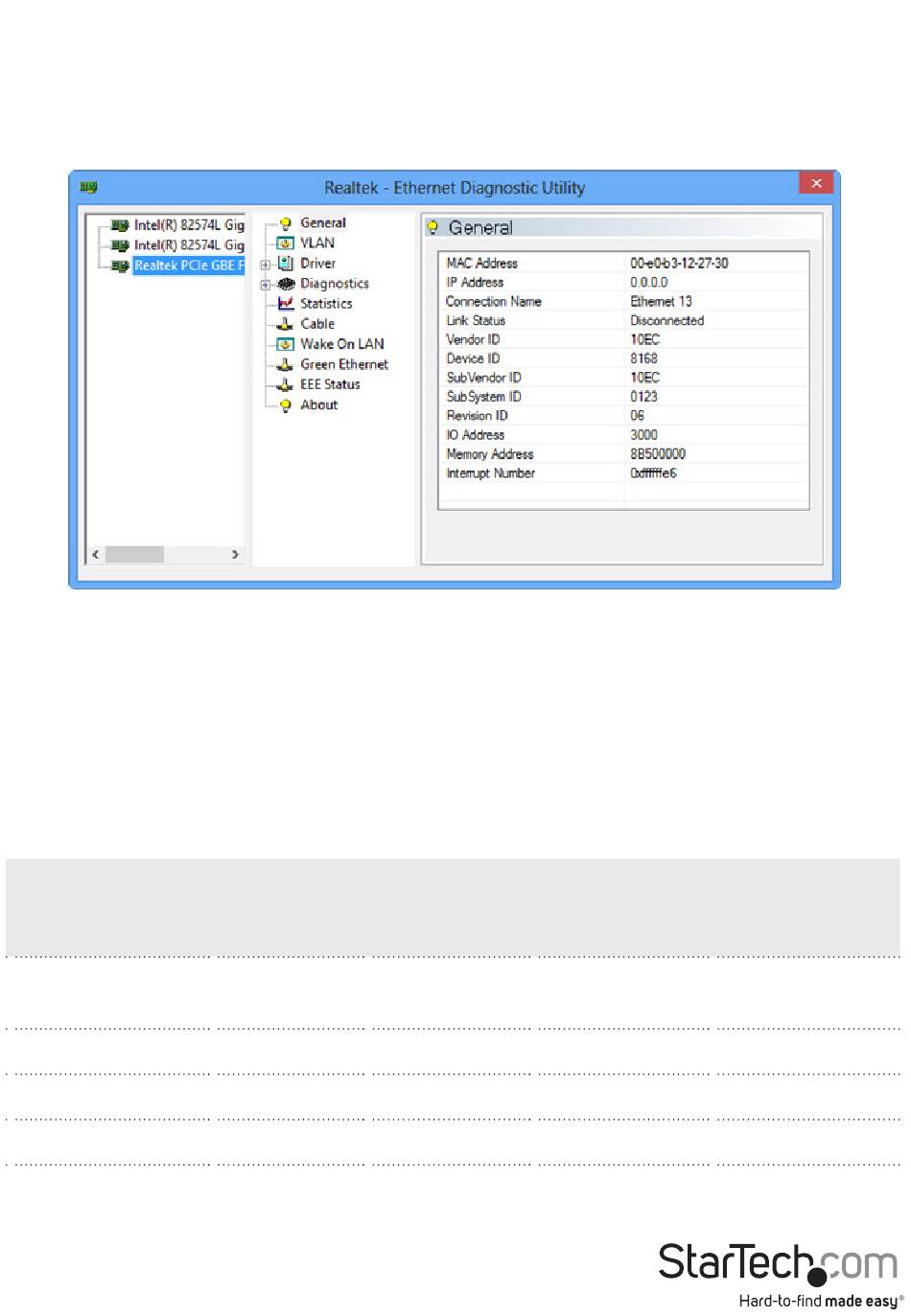The height and width of the screenshot is (1316, 911).
Task: Close the Ethernet Diagnostic Utility window
Action: pos(816,183)
